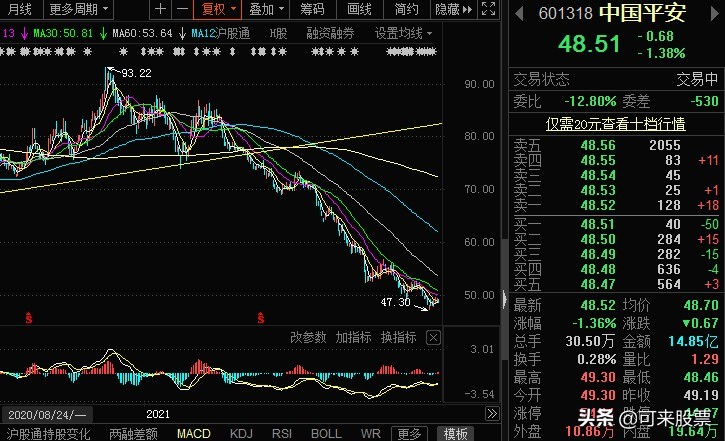Click 买二 row price 48.50
The height and width of the screenshot is (441, 725).
(x=598, y=239)
